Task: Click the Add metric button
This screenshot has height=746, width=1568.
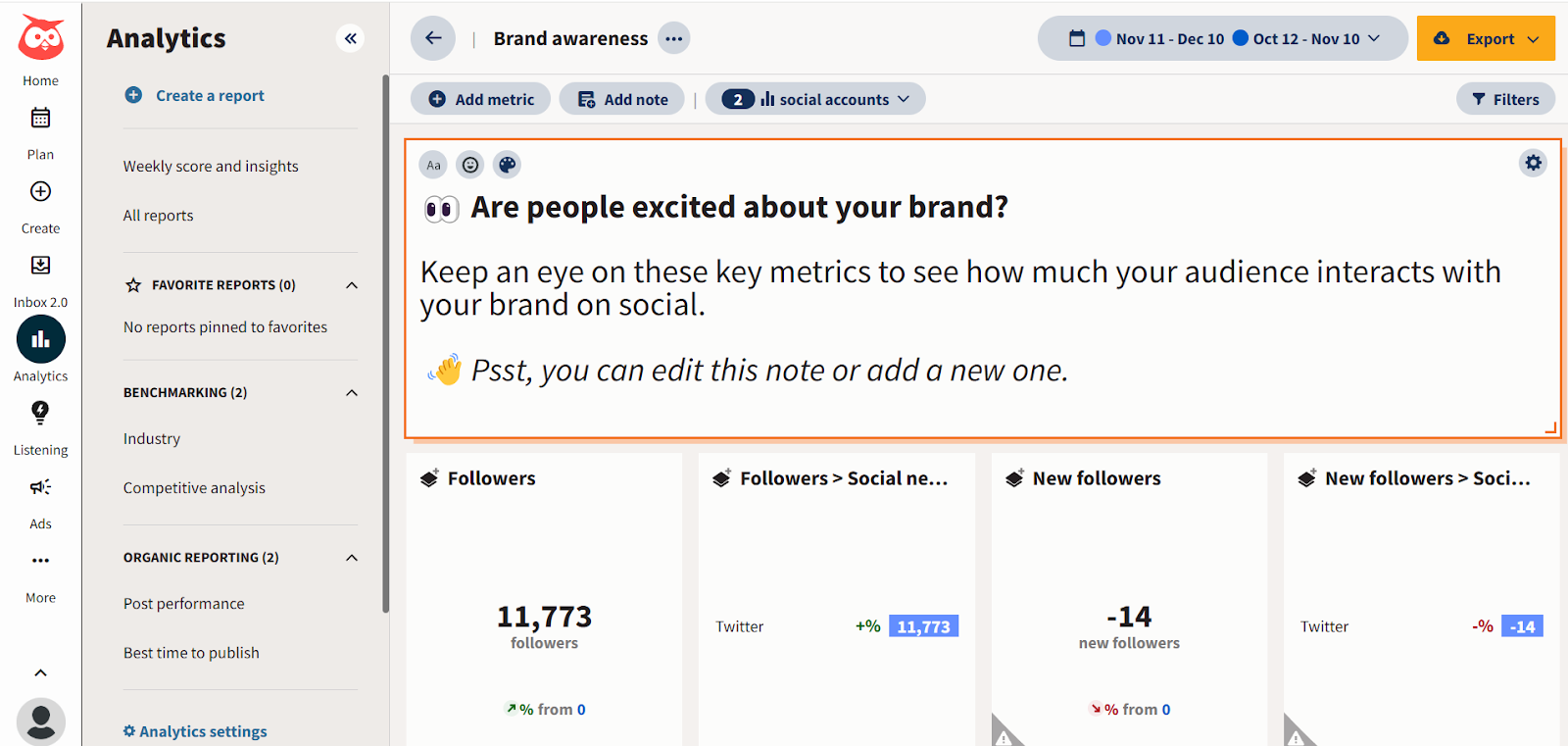Action: click(479, 98)
